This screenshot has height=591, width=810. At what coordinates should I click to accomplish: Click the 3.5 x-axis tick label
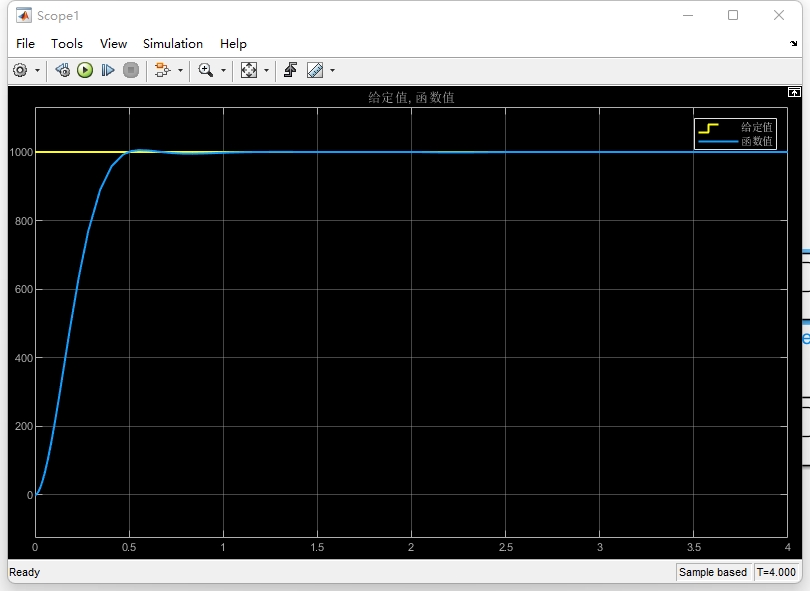click(x=694, y=547)
